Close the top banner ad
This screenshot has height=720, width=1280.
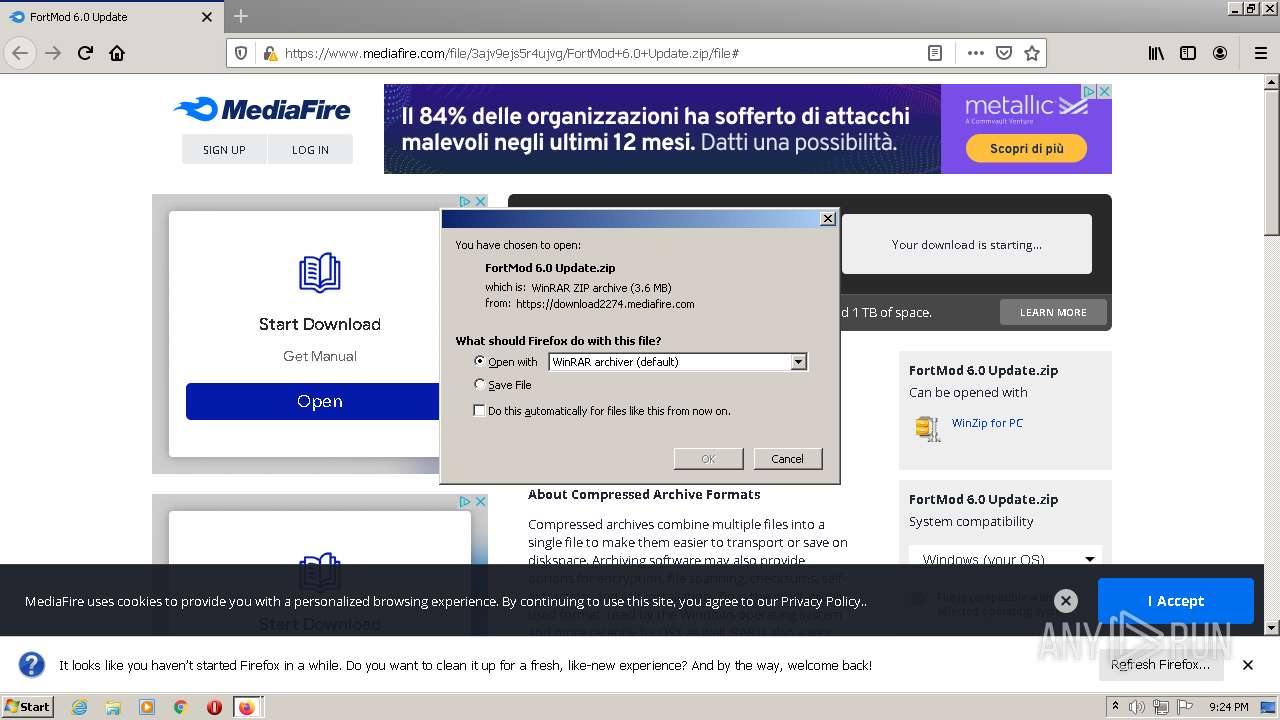point(1104,91)
